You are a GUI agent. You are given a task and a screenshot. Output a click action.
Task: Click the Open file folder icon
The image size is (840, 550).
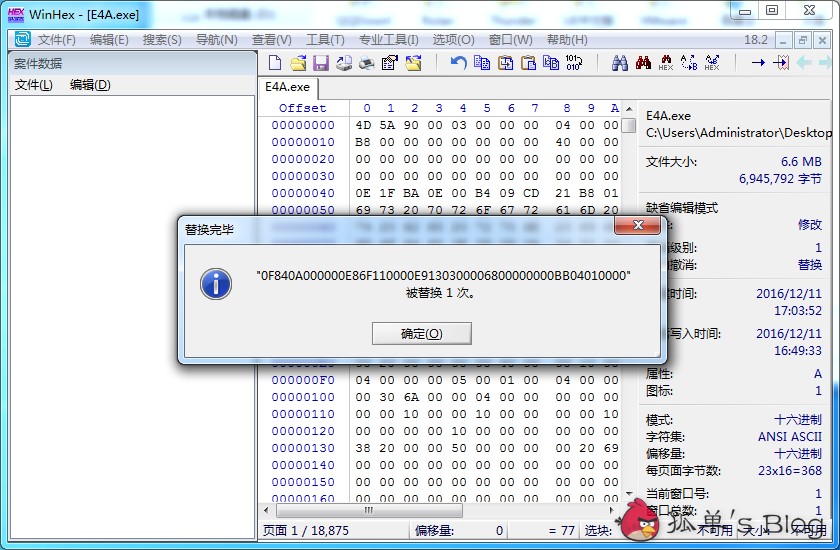click(x=298, y=63)
